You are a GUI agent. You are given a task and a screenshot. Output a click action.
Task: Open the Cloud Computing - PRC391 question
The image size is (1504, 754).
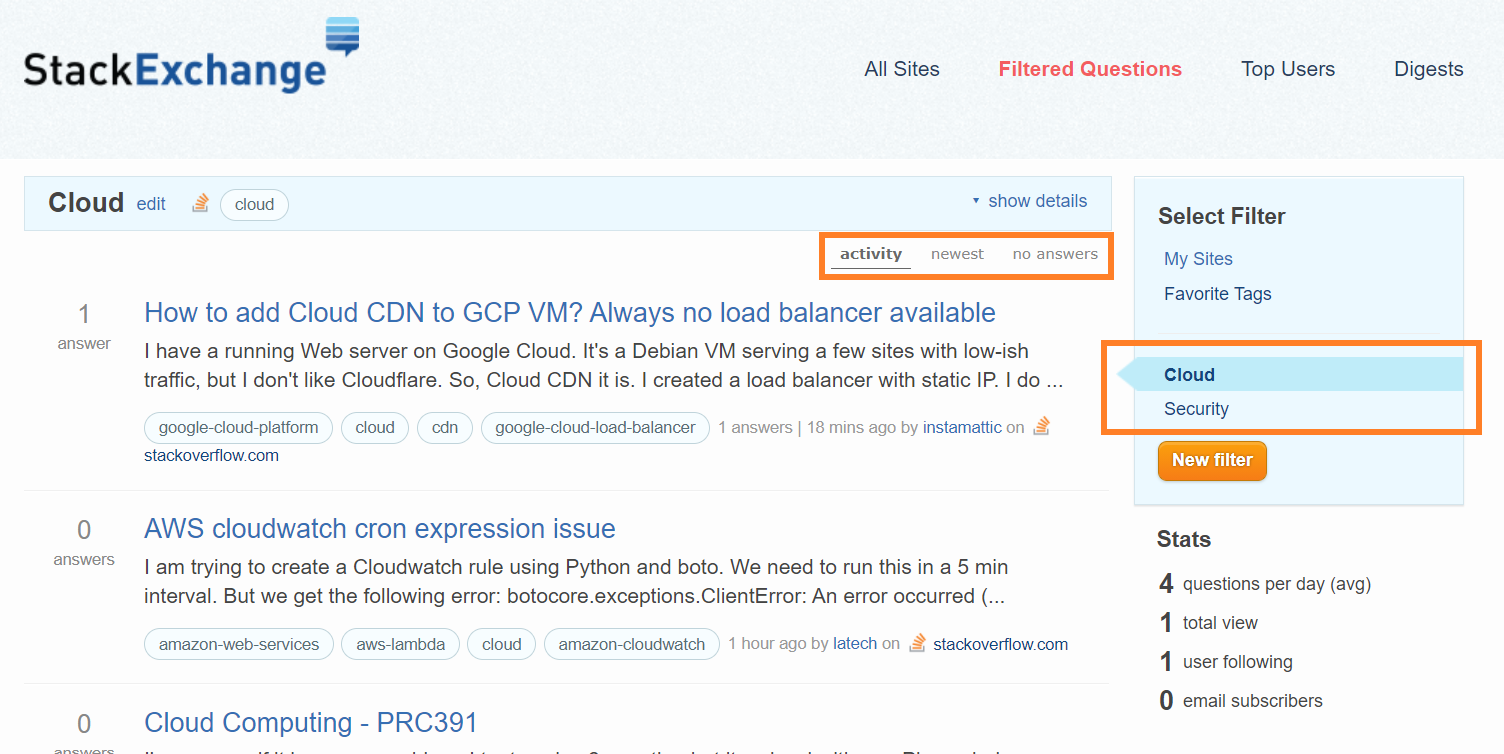(x=311, y=722)
